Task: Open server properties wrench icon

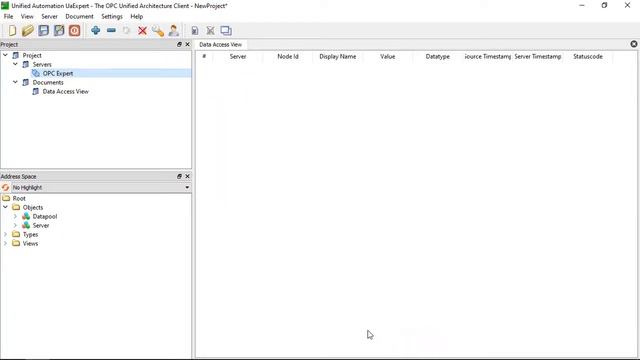Action: coord(158,31)
